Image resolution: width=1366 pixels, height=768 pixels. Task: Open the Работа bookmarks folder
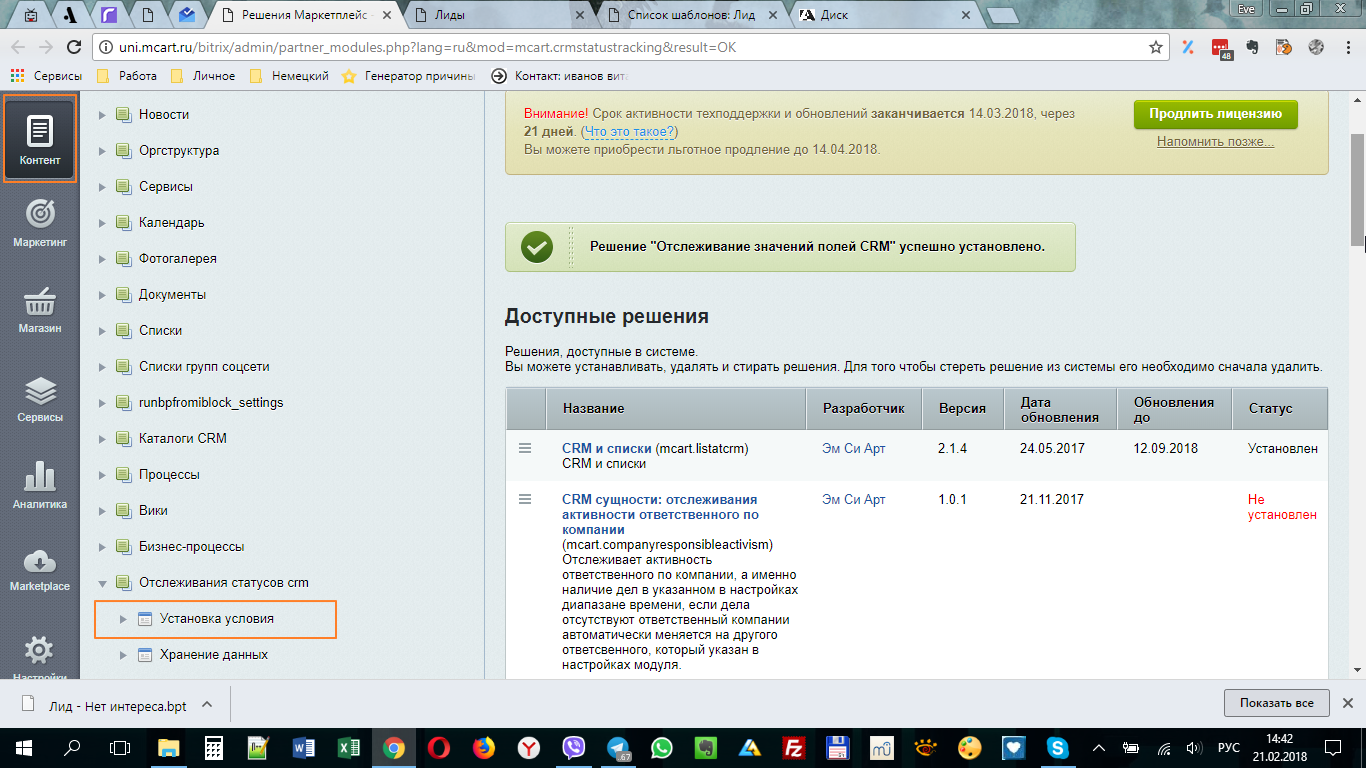point(127,76)
